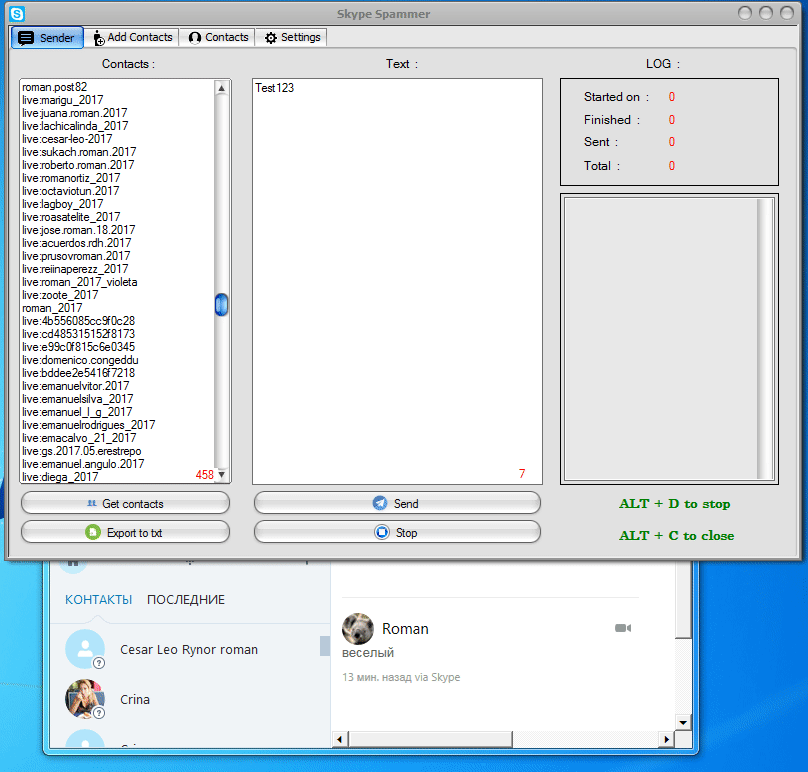Click the contacts list scroll-up arrow
This screenshot has width=808, height=772.
(221, 88)
